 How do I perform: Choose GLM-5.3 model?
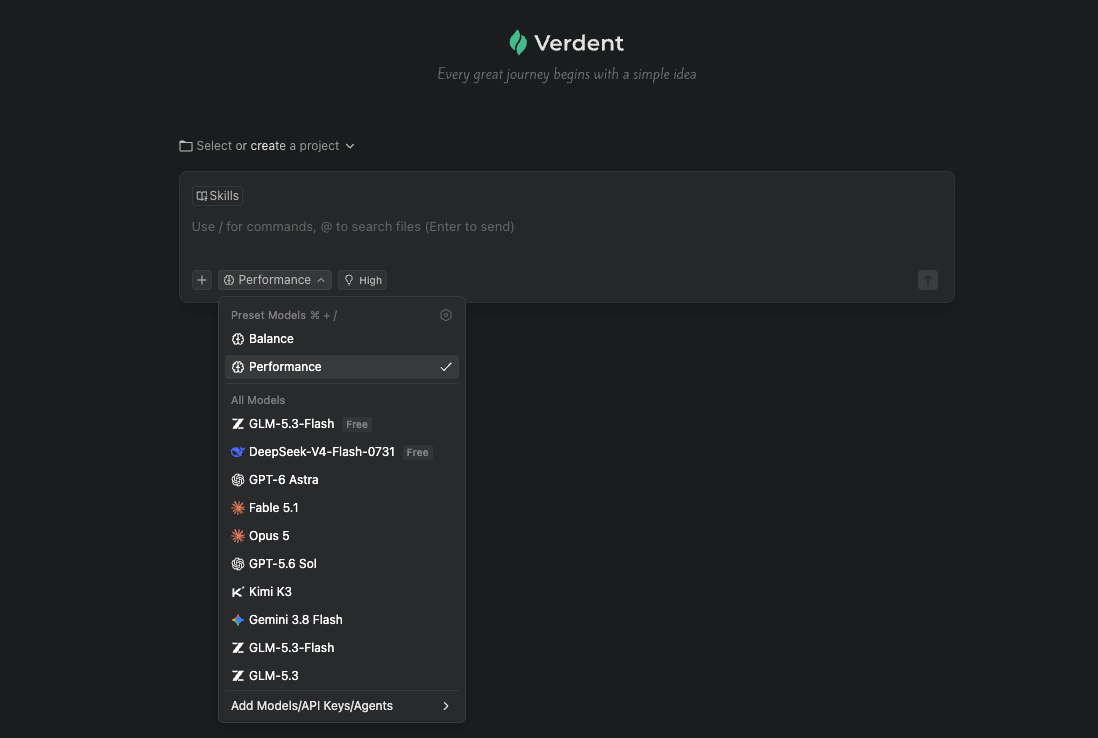(342, 676)
